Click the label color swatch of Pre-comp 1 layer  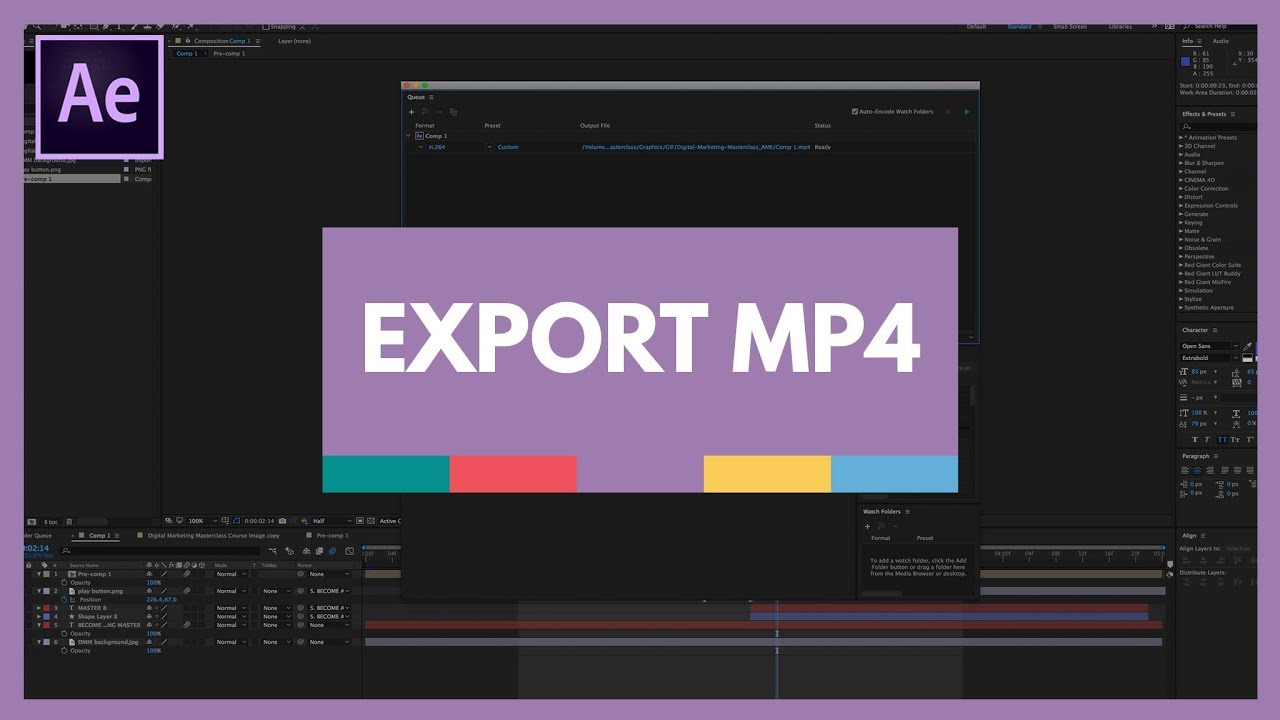46,574
